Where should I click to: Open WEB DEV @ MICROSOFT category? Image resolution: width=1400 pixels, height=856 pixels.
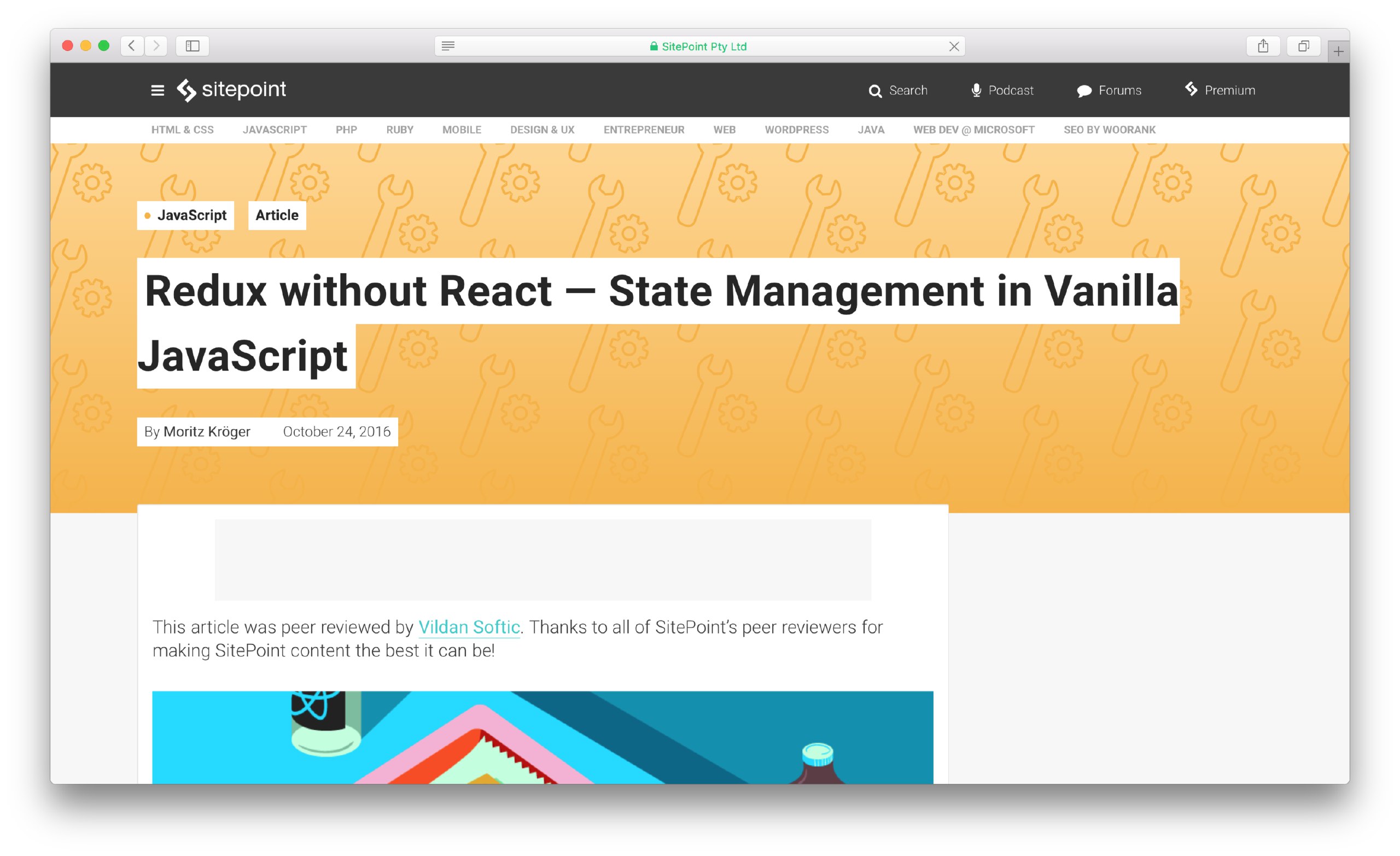coord(974,130)
